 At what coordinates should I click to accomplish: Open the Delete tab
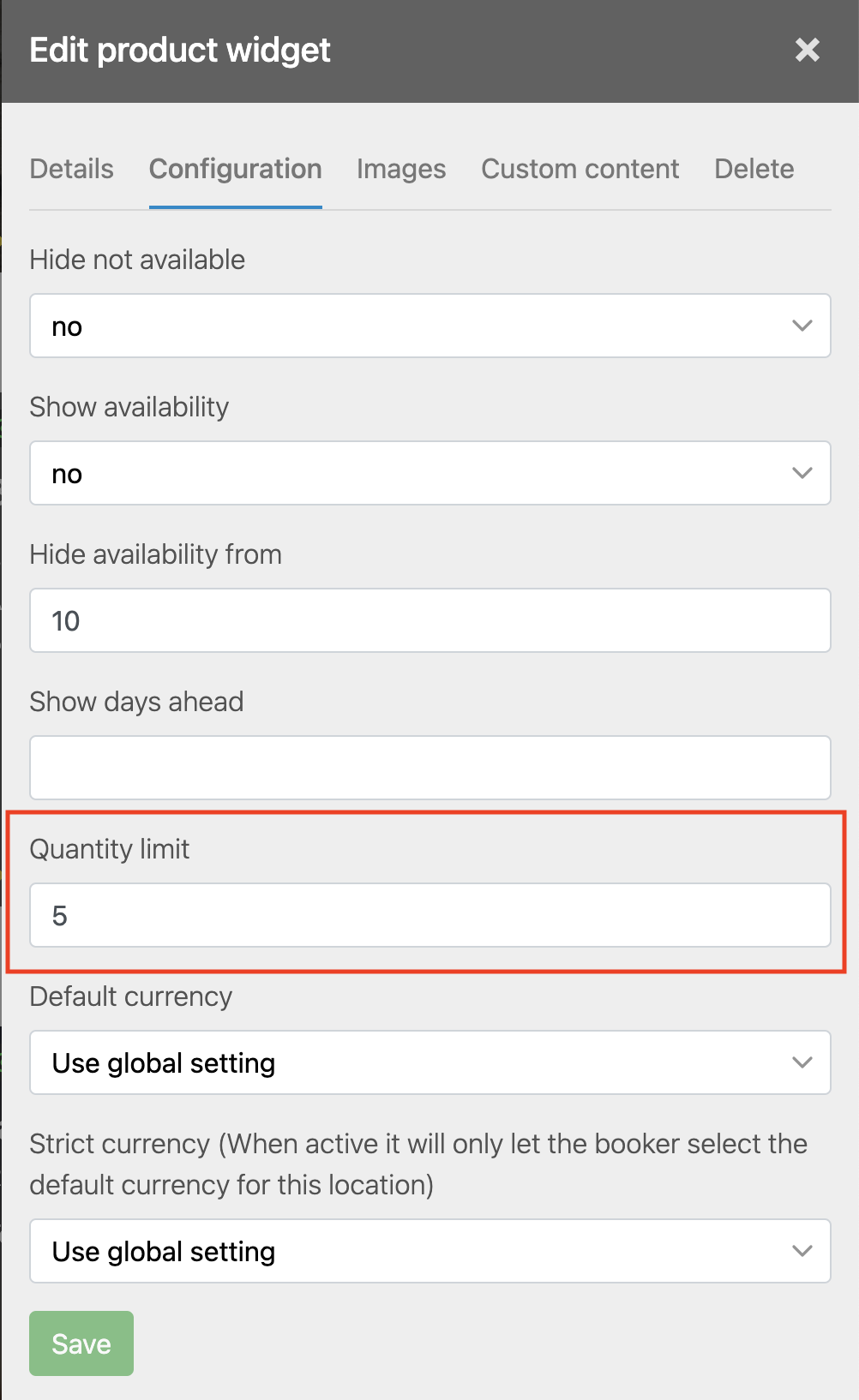[x=754, y=169]
